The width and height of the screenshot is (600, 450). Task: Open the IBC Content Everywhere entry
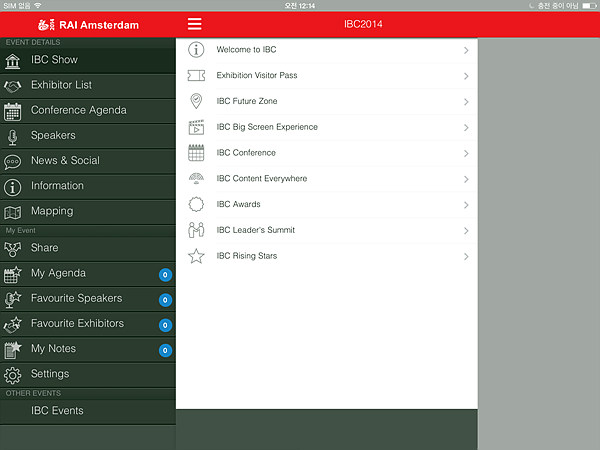(x=327, y=179)
